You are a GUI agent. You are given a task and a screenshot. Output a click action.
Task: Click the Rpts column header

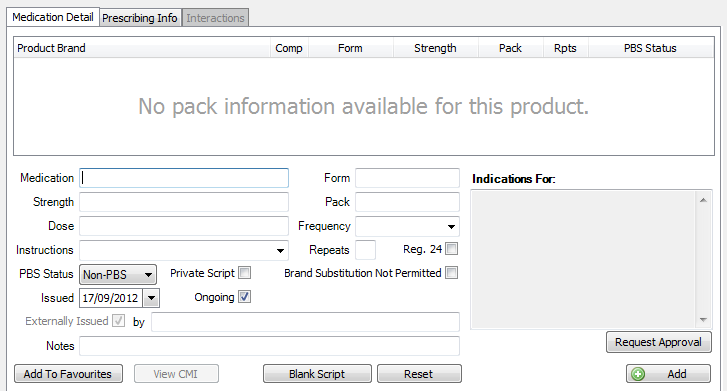[x=566, y=48]
